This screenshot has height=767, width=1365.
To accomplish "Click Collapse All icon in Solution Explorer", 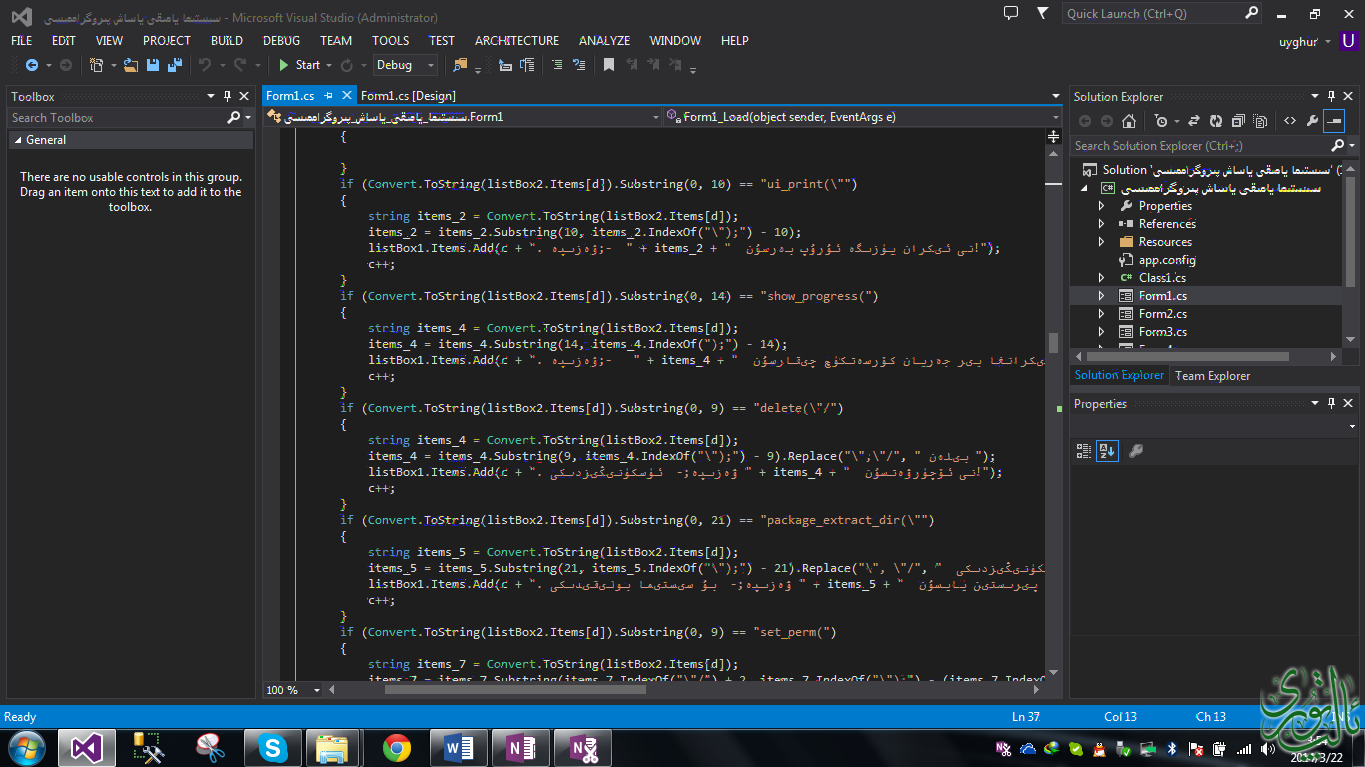I will tap(1238, 121).
